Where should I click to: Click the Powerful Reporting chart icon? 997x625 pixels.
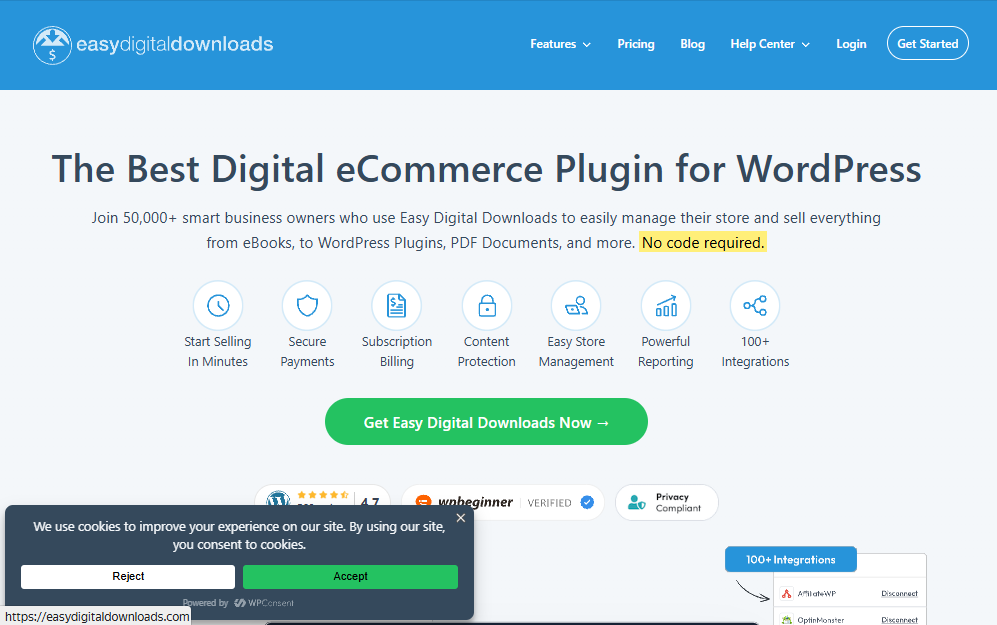[x=666, y=306]
